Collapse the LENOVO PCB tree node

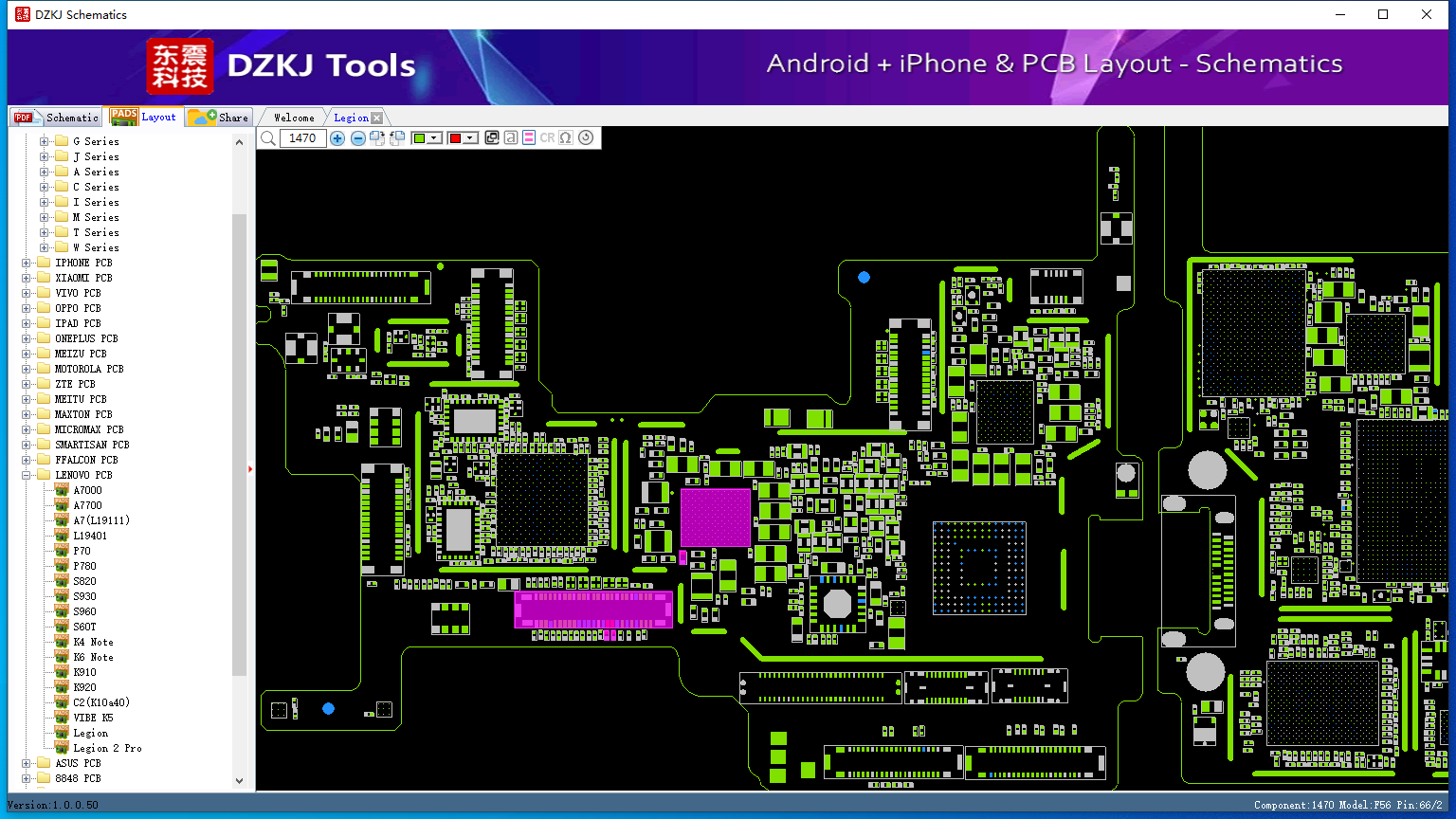[x=26, y=475]
